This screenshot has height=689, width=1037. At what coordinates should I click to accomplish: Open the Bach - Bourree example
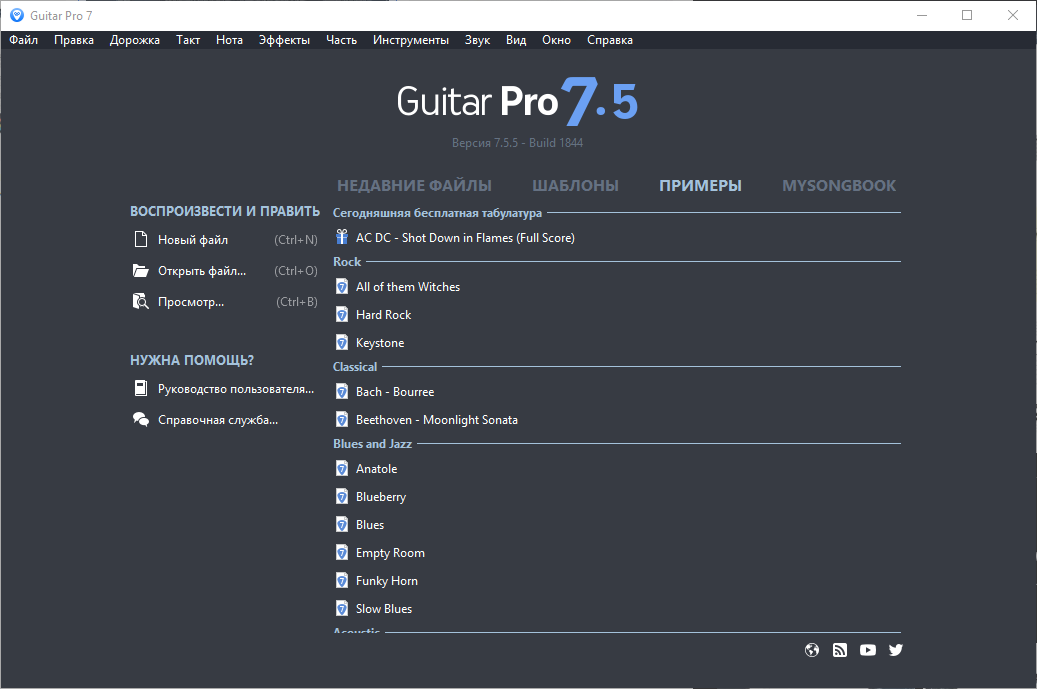tap(395, 391)
